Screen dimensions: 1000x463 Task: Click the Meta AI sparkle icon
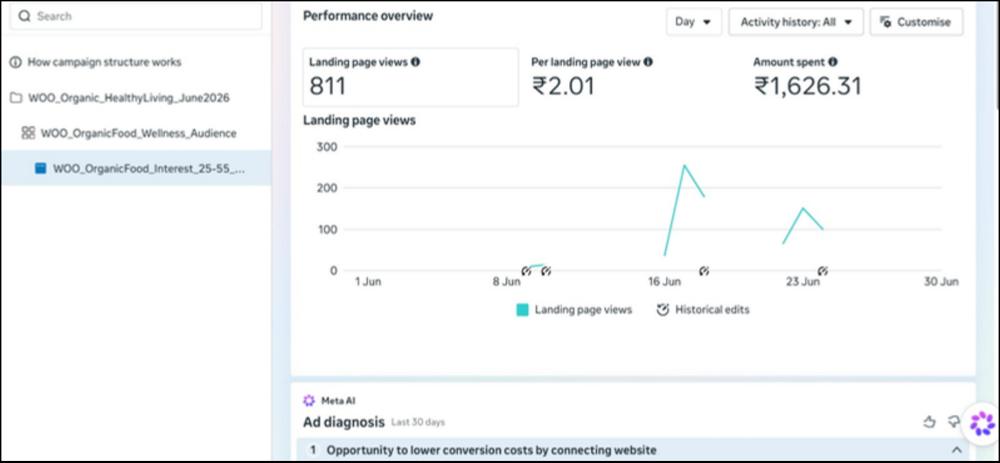tap(309, 401)
